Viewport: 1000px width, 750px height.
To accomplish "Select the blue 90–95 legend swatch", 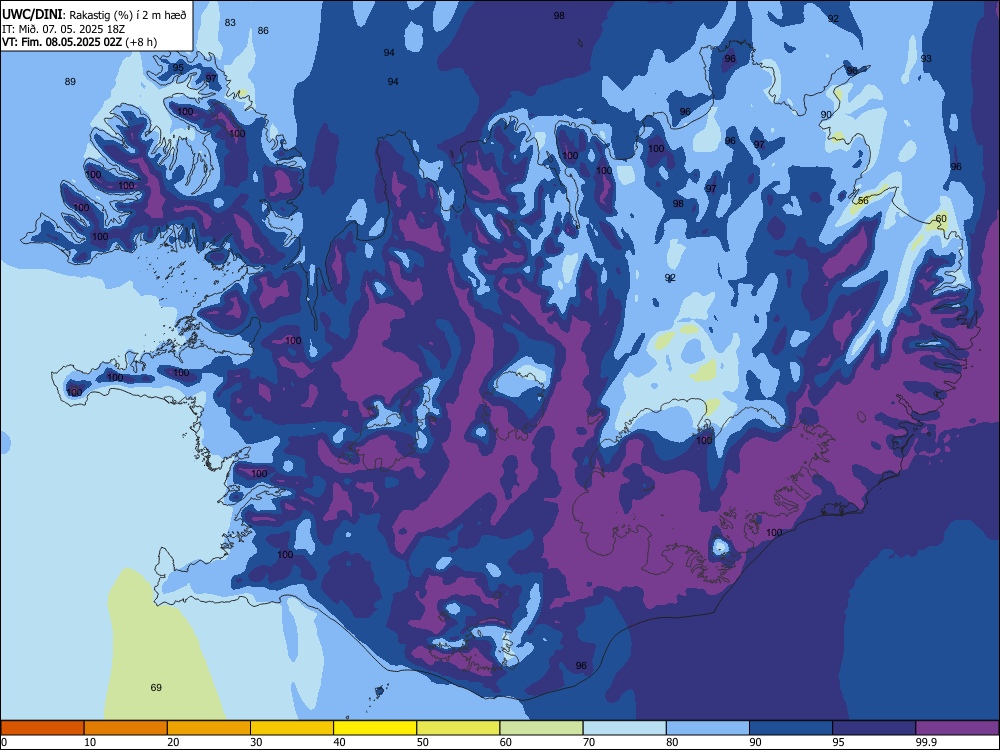I will [791, 728].
